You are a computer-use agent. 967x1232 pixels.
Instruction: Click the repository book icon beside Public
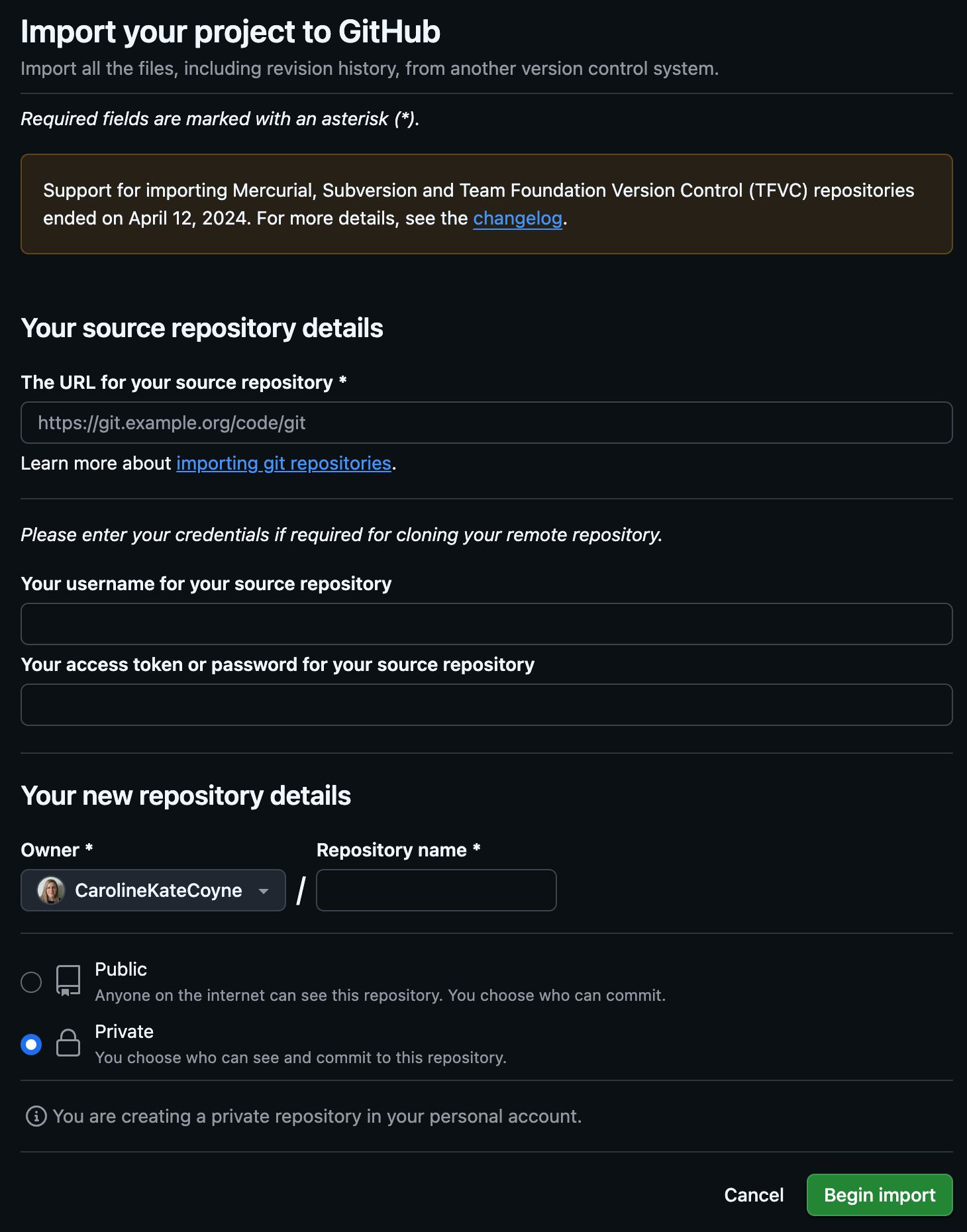coord(67,981)
